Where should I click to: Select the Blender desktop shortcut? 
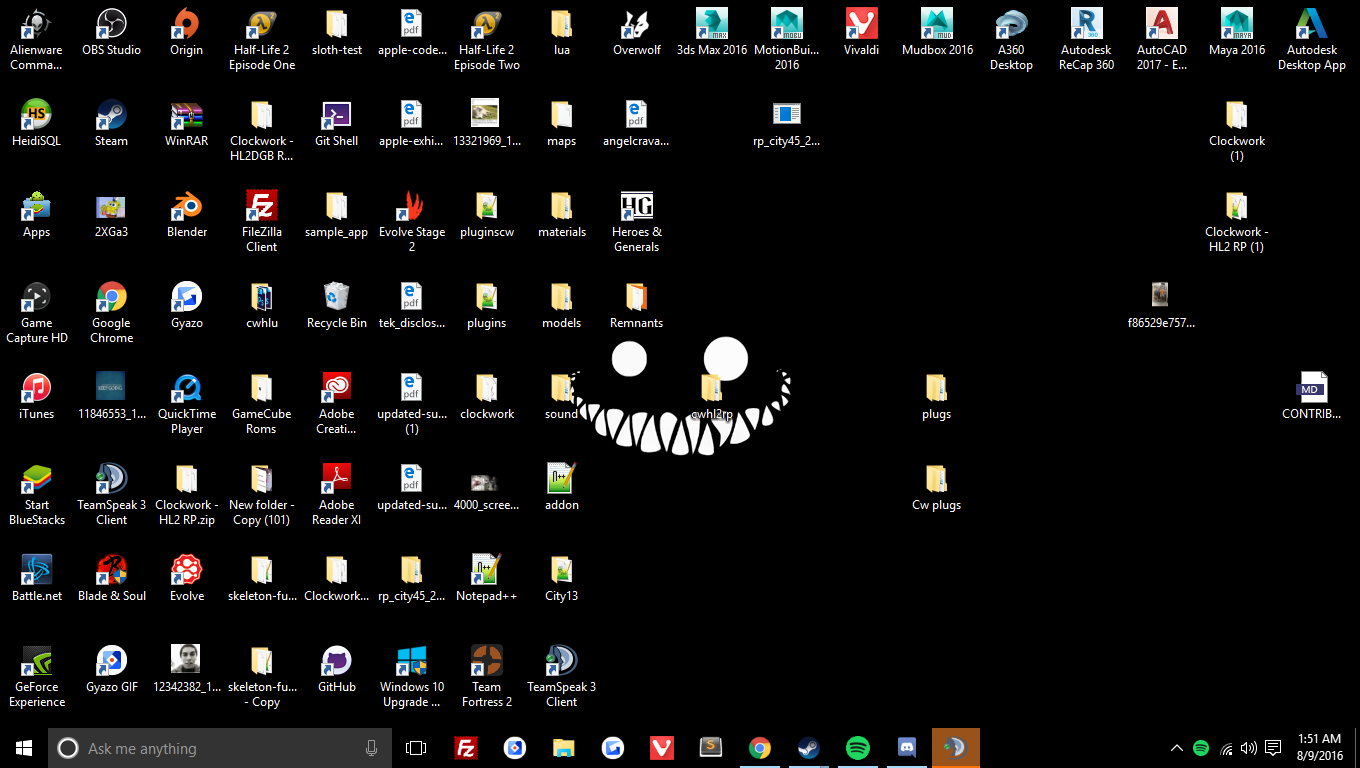point(186,214)
